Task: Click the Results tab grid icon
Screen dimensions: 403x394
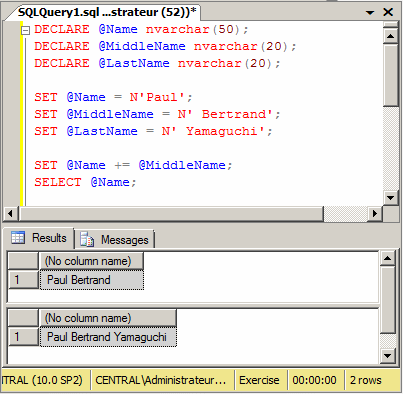Action: pos(18,238)
